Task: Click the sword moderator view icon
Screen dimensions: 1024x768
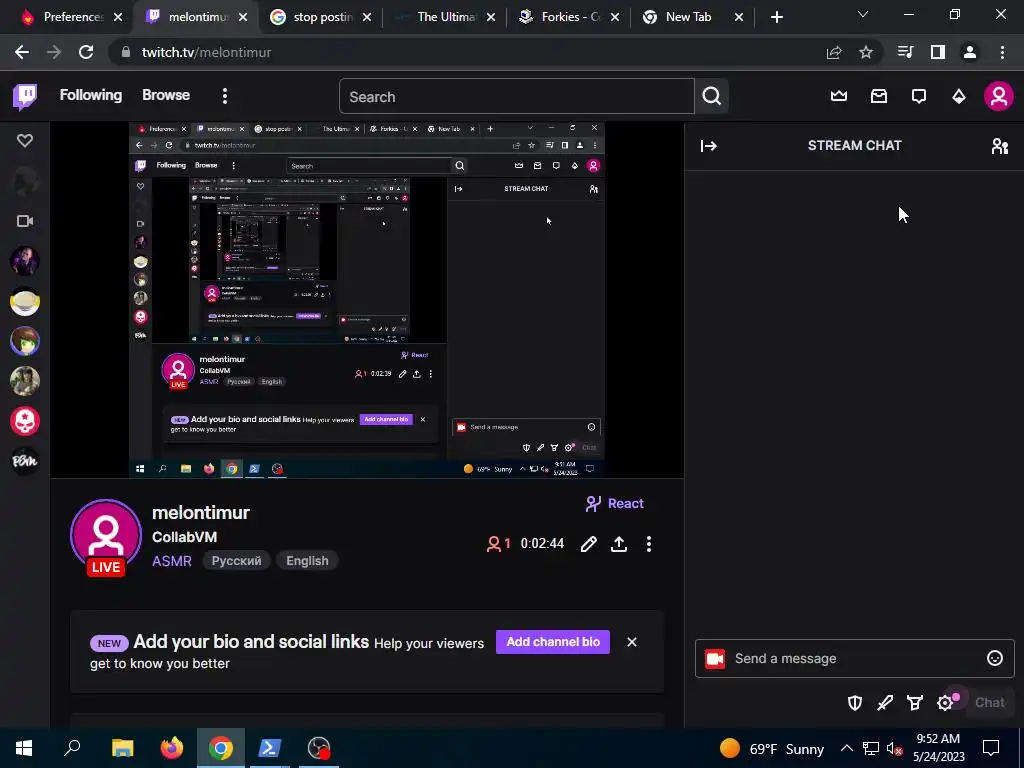Action: (885, 703)
